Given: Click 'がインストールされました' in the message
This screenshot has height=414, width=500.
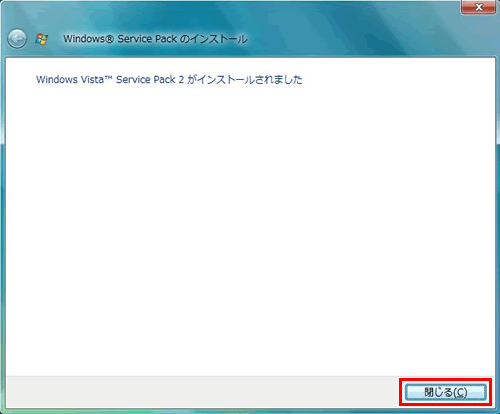Looking at the screenshot, I should (x=245, y=80).
